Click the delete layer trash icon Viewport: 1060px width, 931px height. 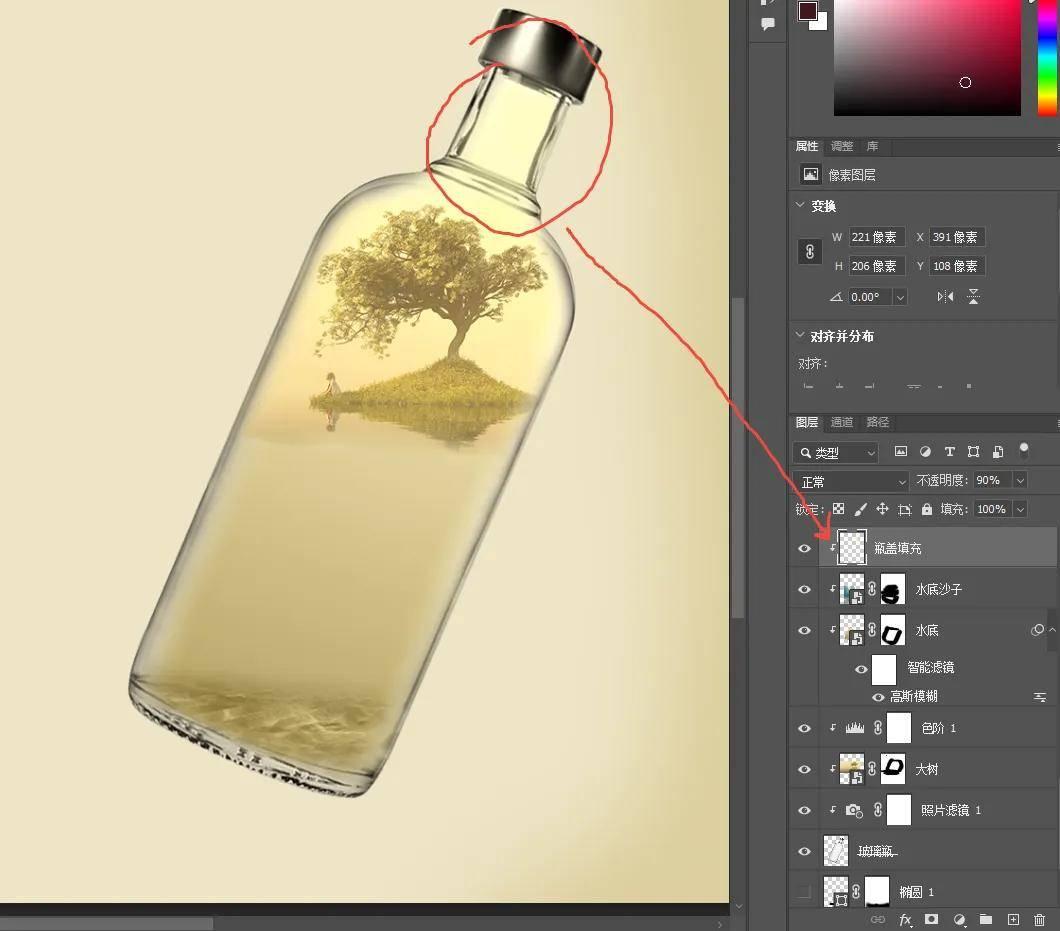pyautogui.click(x=1040, y=919)
